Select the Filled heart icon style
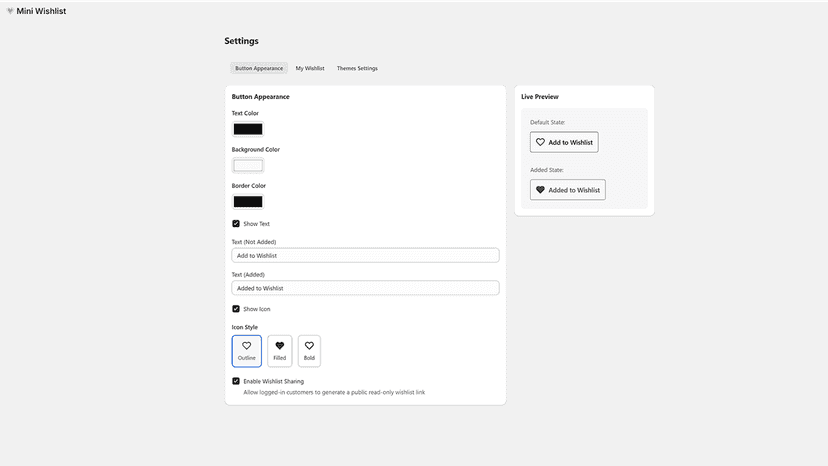The width and height of the screenshot is (828, 466). [x=279, y=351]
